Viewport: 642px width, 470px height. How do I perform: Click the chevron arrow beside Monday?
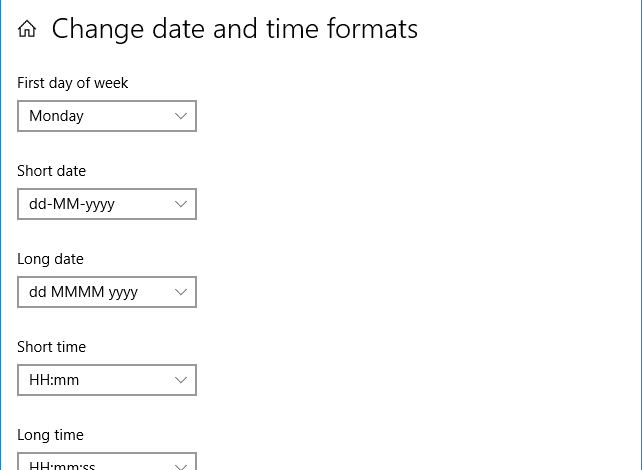(x=181, y=116)
